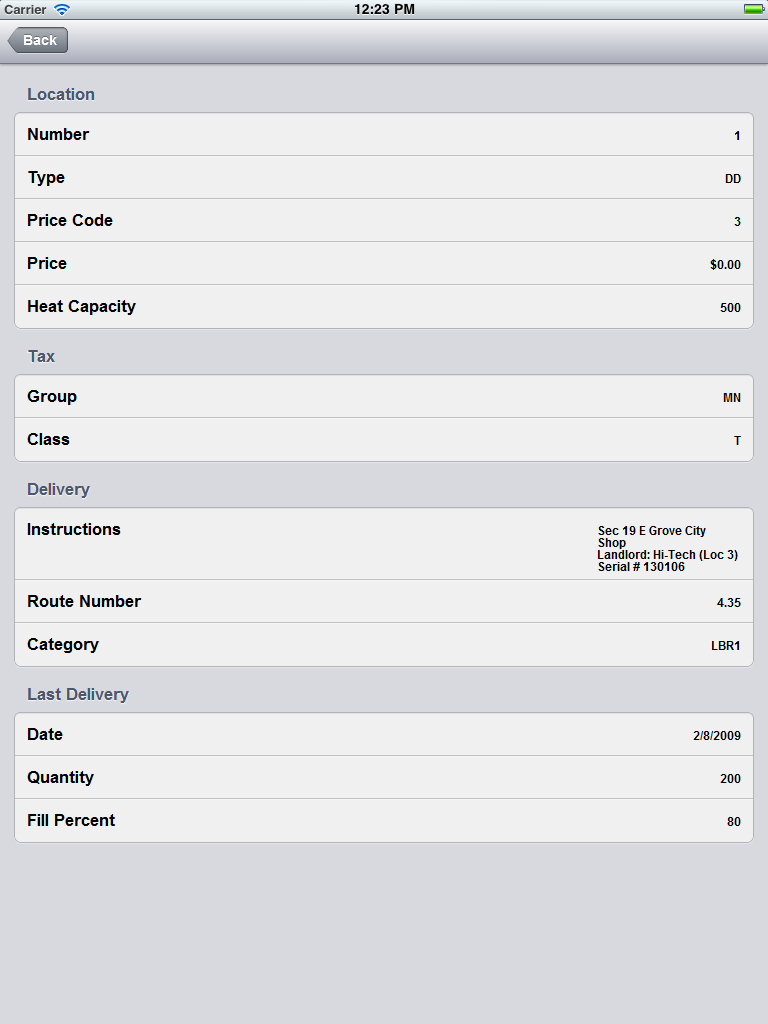Image resolution: width=768 pixels, height=1024 pixels.
Task: Select the Price Code row
Action: coord(384,220)
